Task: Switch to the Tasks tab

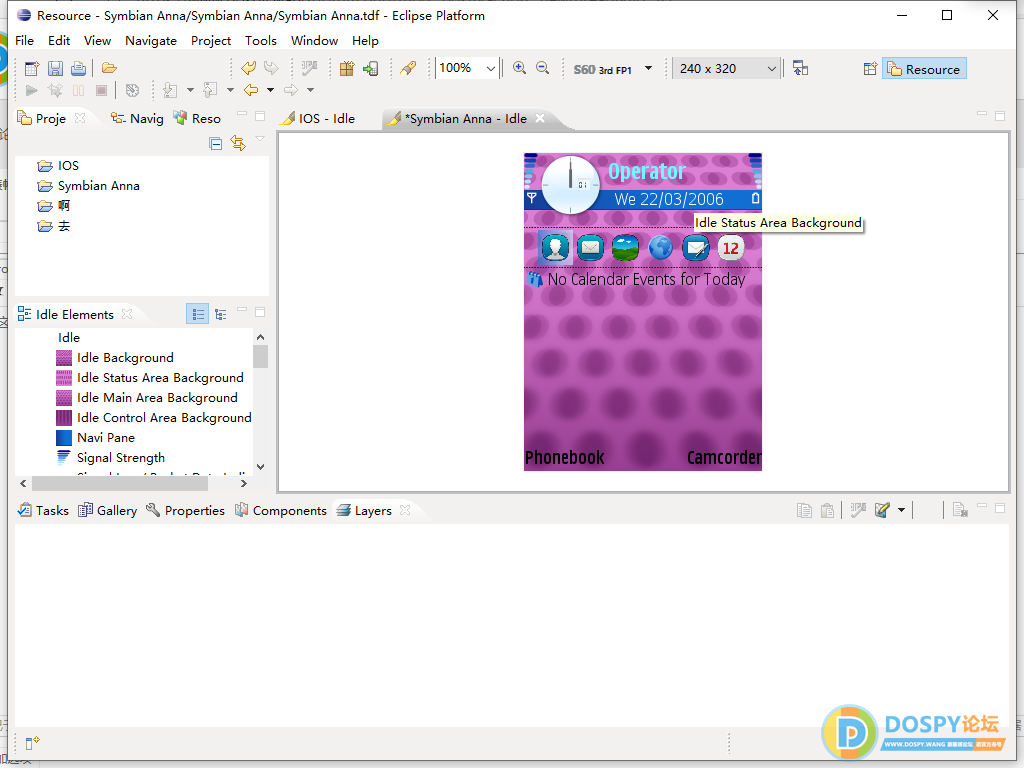Action: 43,510
